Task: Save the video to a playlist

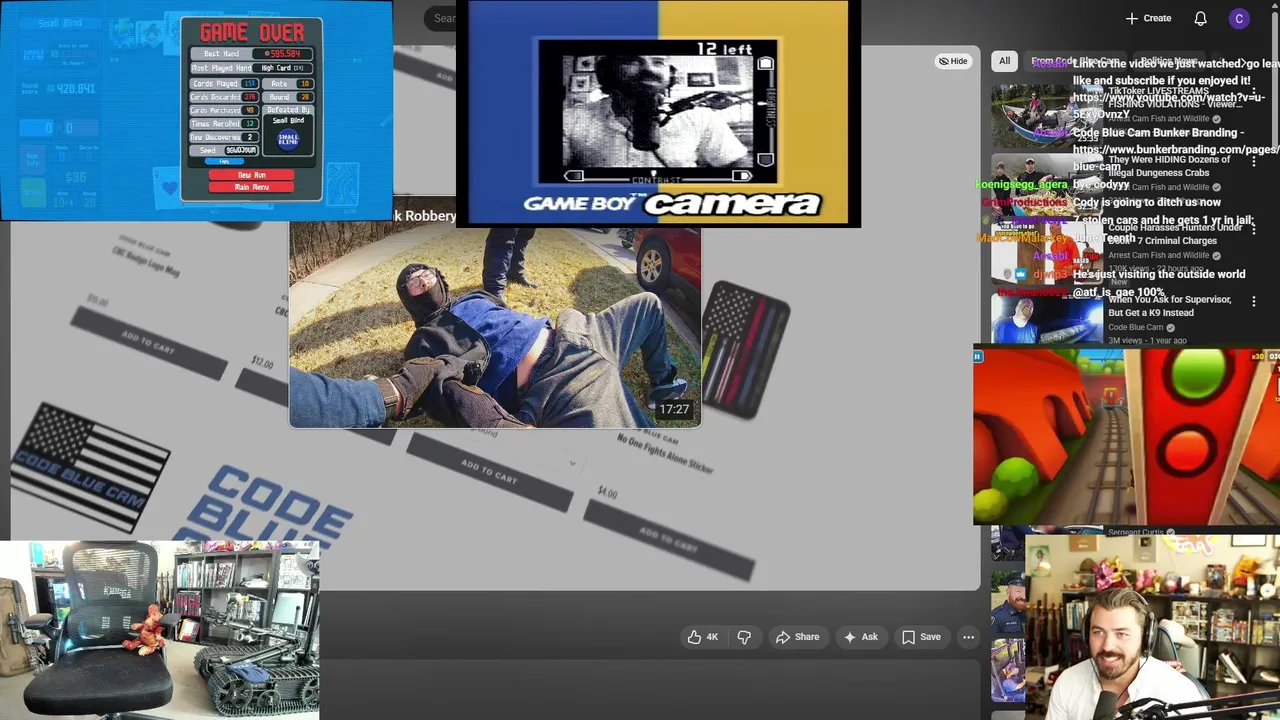Action: pyautogui.click(x=921, y=637)
